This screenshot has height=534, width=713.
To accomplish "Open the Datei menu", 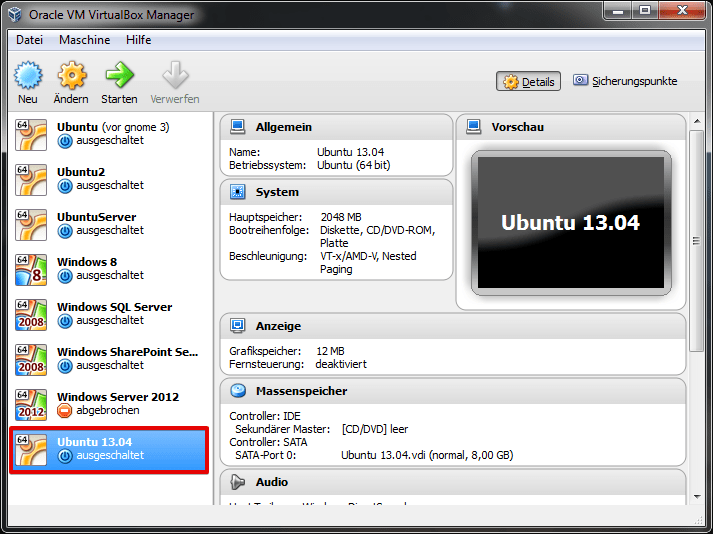I will coord(30,40).
